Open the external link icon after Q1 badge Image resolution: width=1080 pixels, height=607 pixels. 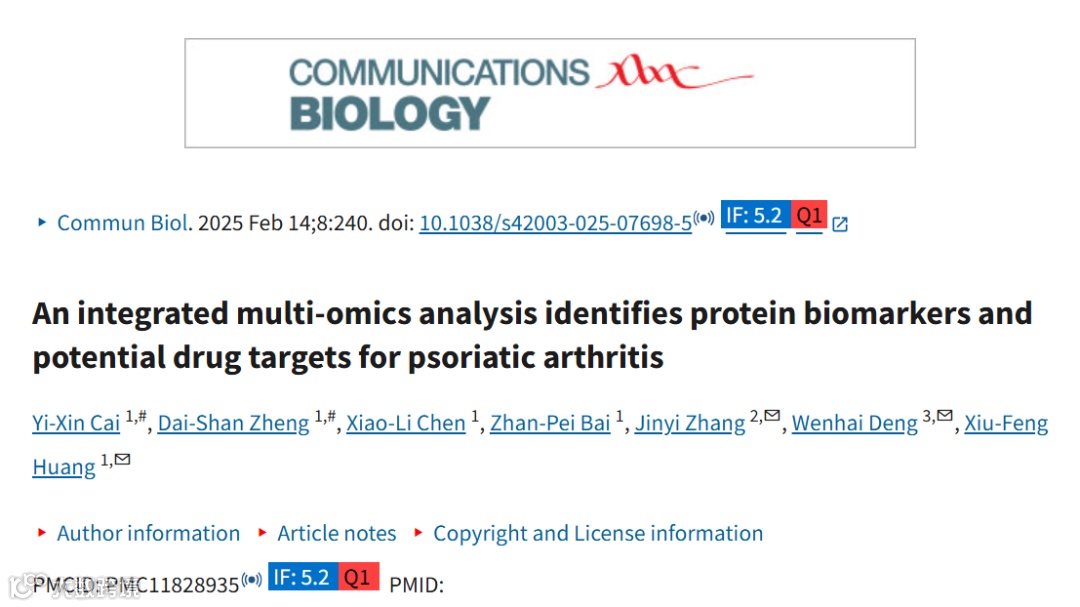pyautogui.click(x=840, y=224)
